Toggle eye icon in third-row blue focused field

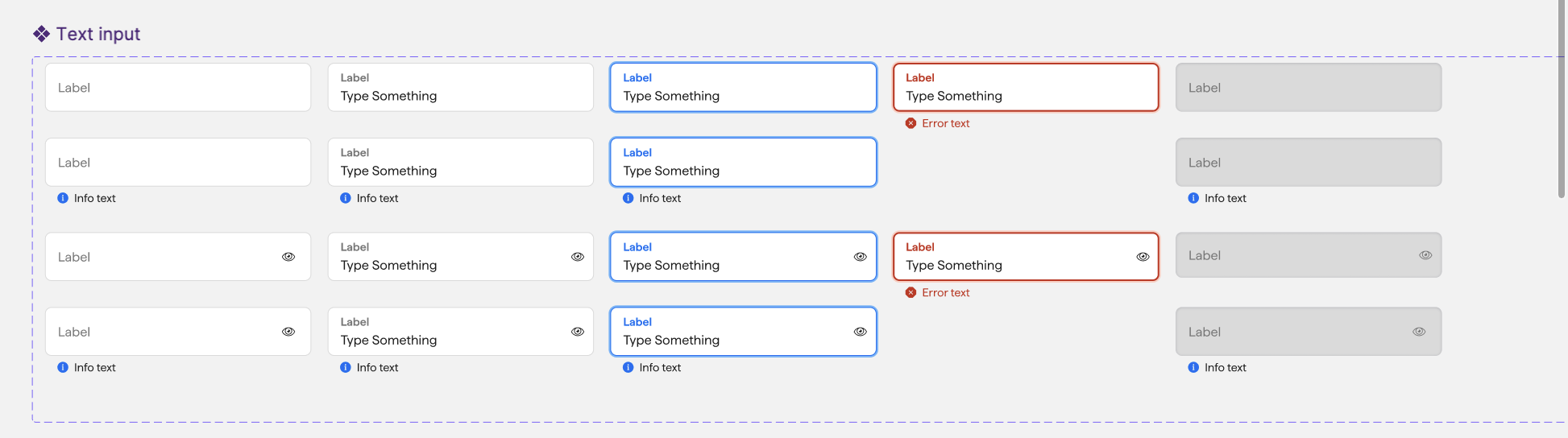(860, 257)
